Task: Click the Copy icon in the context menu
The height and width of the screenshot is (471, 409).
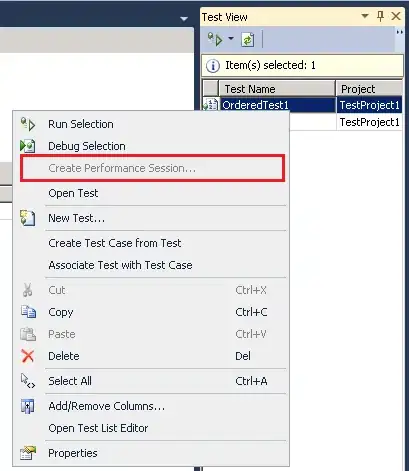Action: pyautogui.click(x=28, y=312)
